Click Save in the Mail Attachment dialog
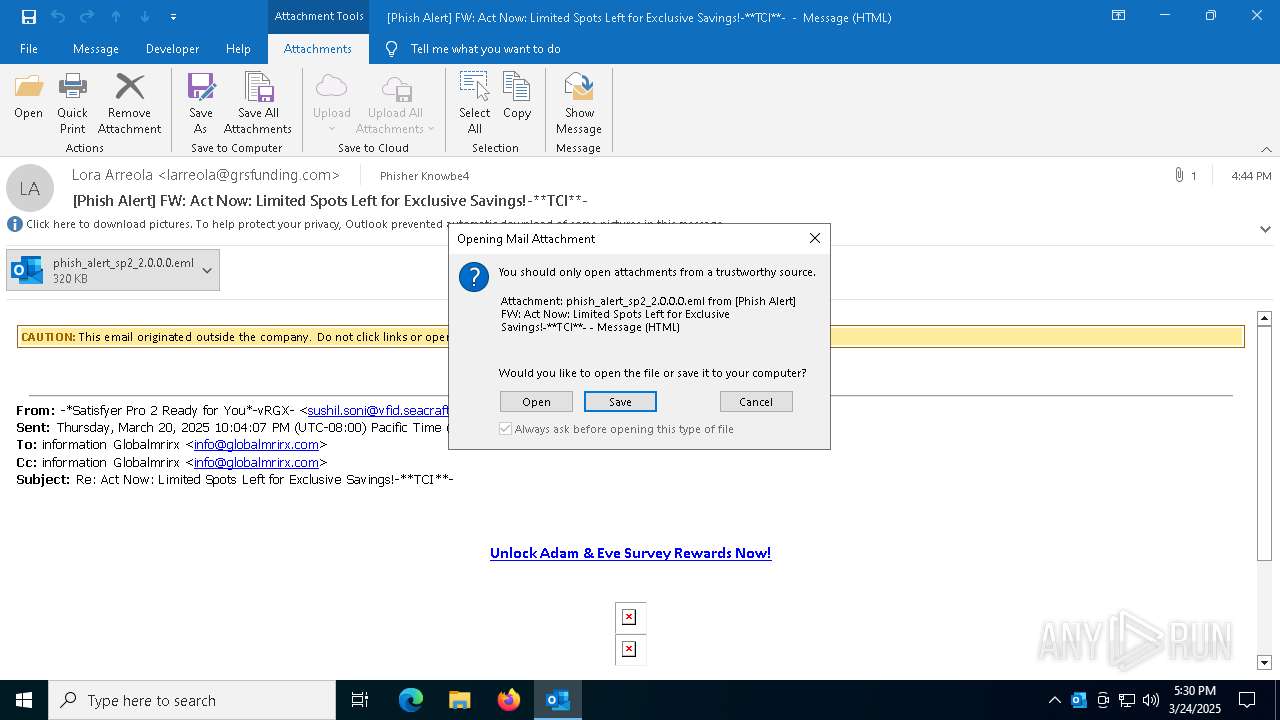This screenshot has width=1280, height=720. click(620, 402)
